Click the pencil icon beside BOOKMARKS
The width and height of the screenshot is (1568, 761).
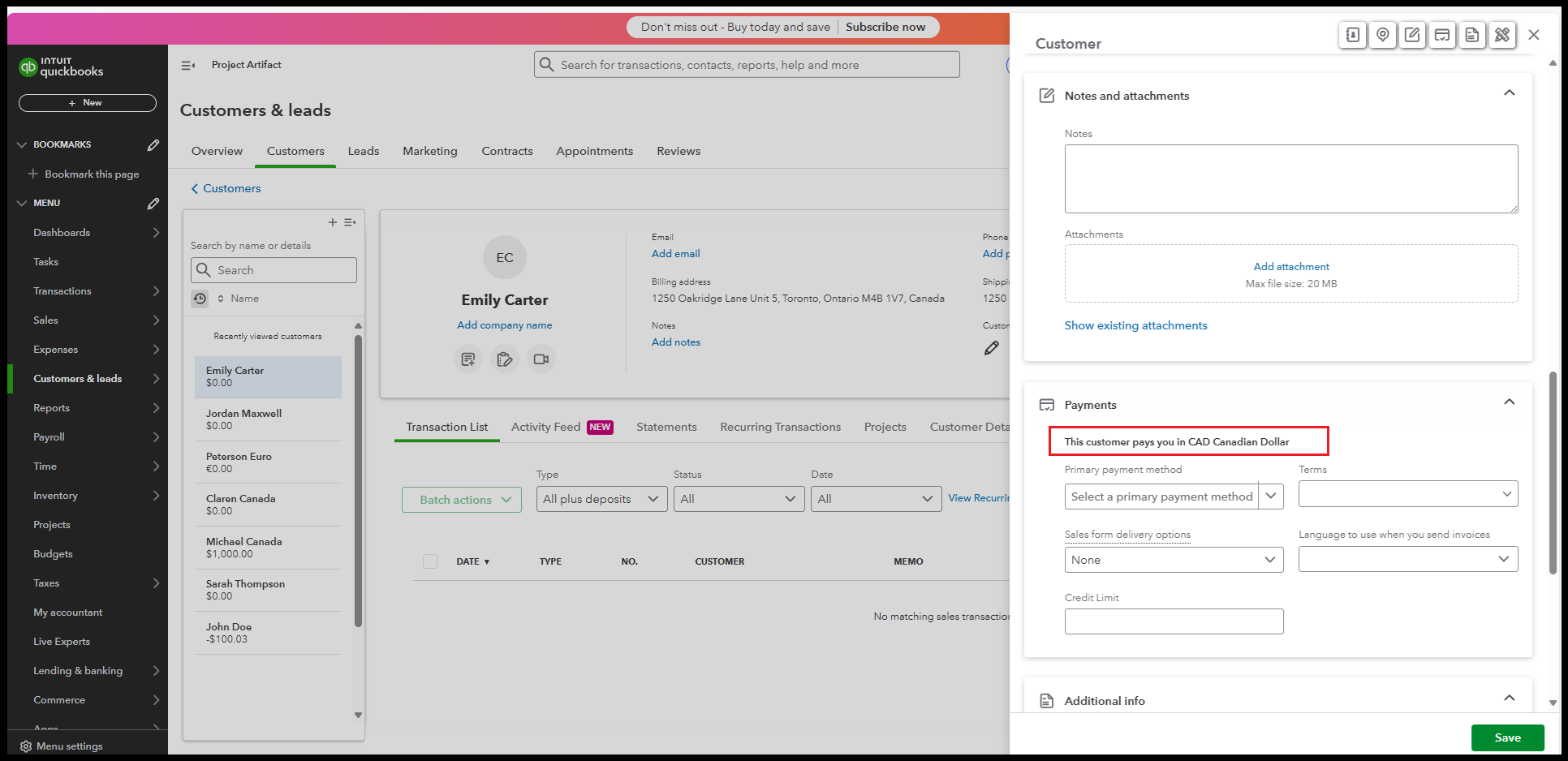tap(153, 145)
